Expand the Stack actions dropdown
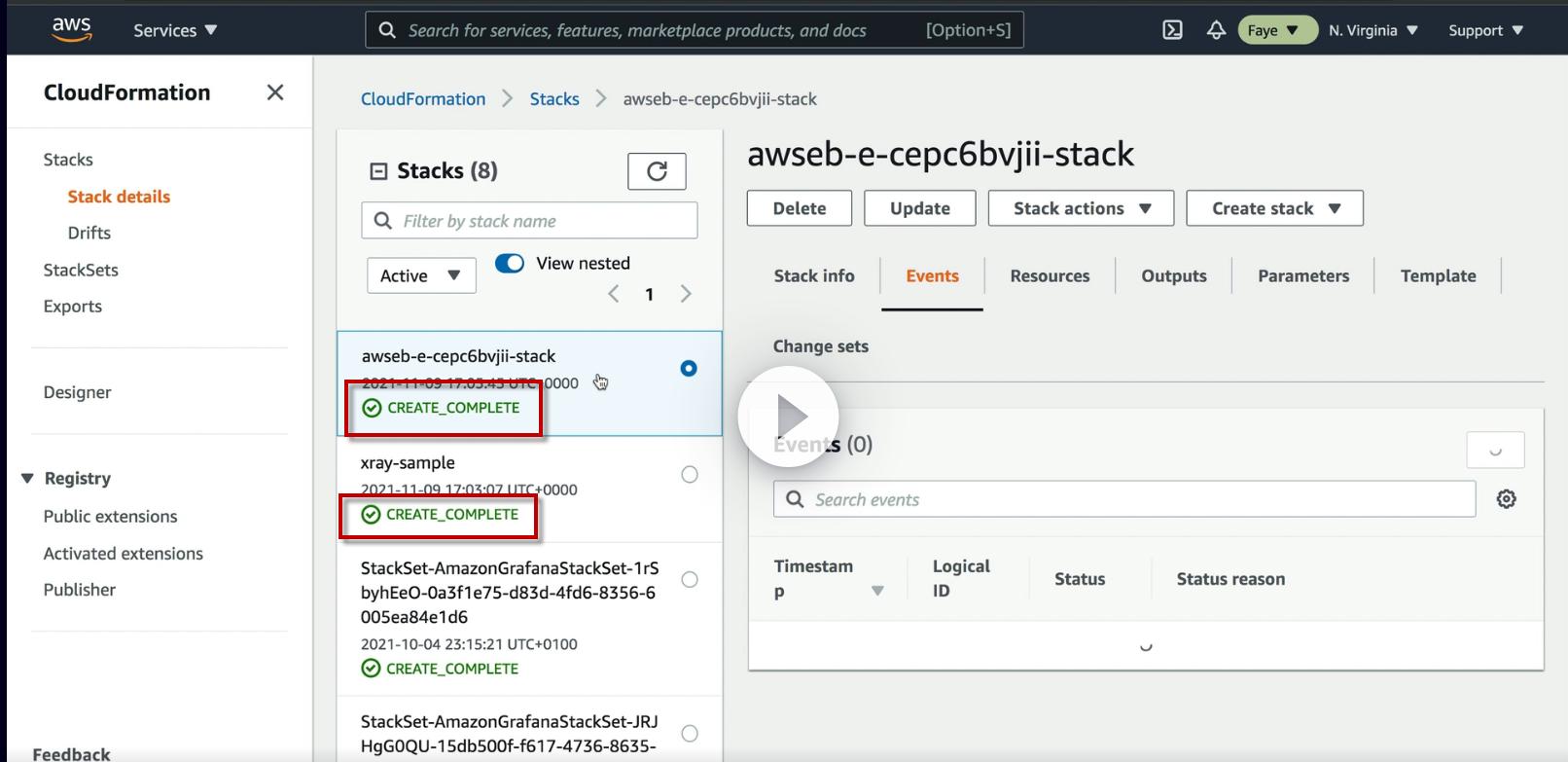The width and height of the screenshot is (1568, 762). pyautogui.click(x=1081, y=208)
